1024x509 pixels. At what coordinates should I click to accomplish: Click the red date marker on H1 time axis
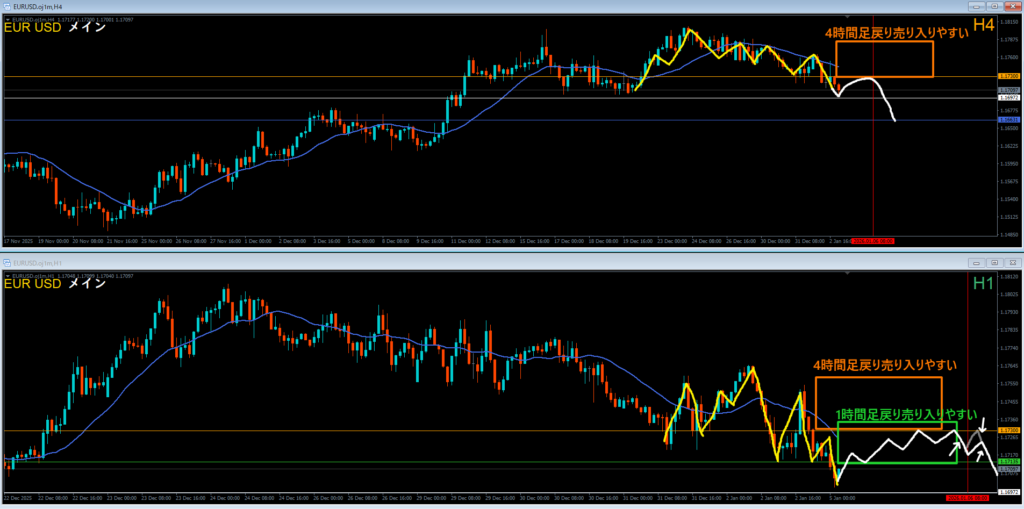(969, 497)
